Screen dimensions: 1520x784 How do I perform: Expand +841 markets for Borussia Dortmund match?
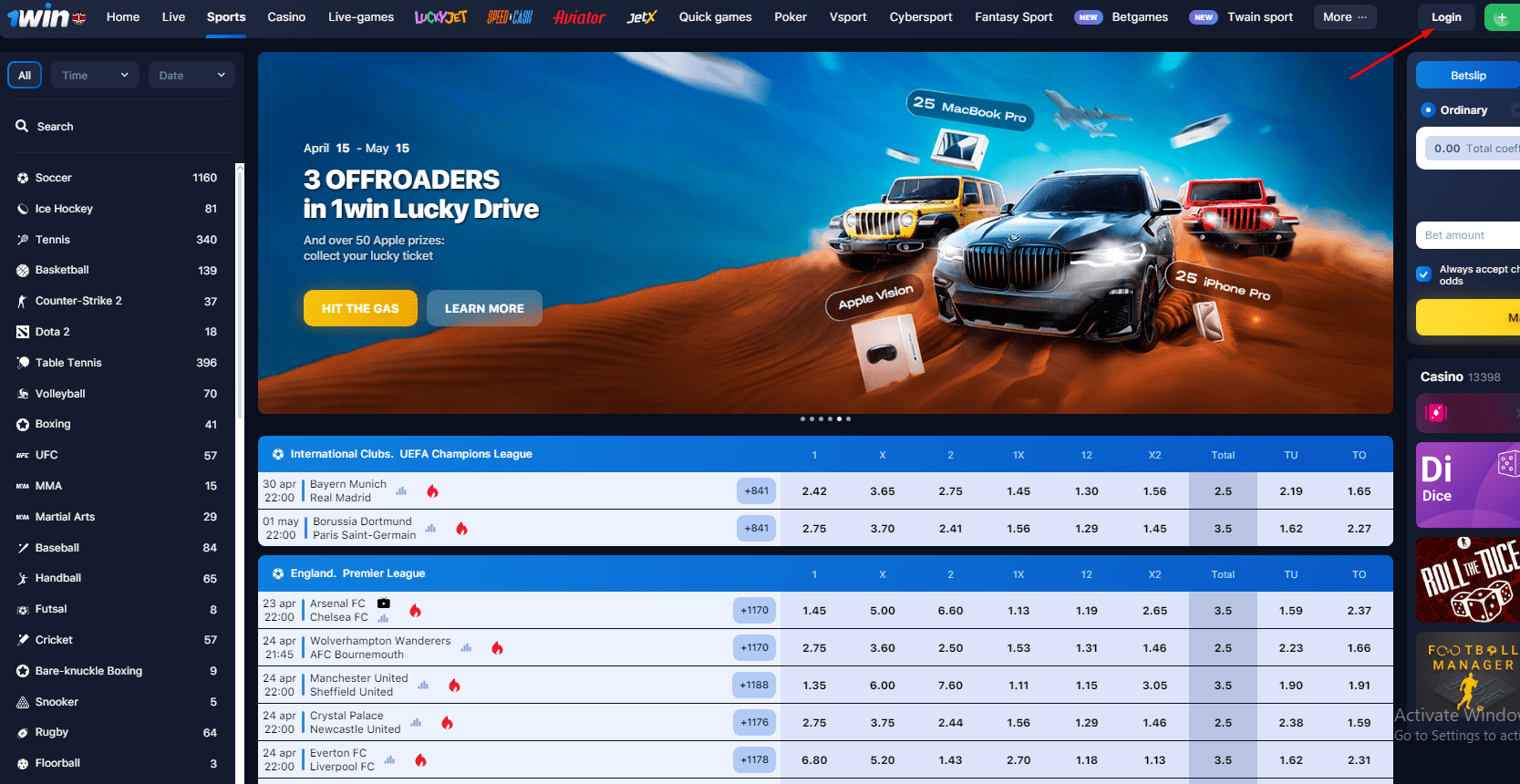pyautogui.click(x=757, y=528)
